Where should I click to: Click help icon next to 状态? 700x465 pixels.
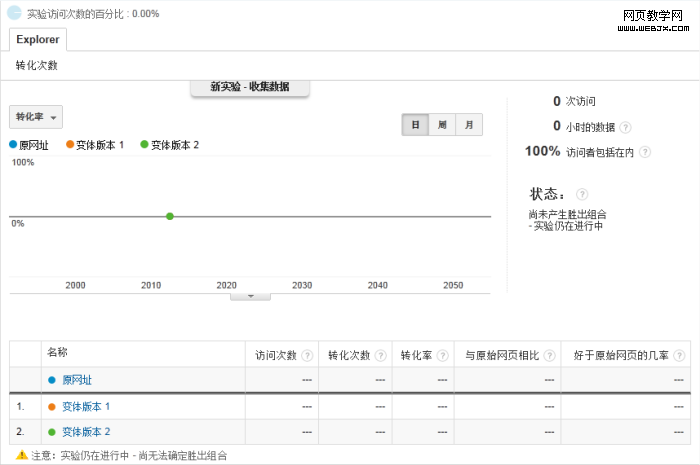pyautogui.click(x=582, y=194)
